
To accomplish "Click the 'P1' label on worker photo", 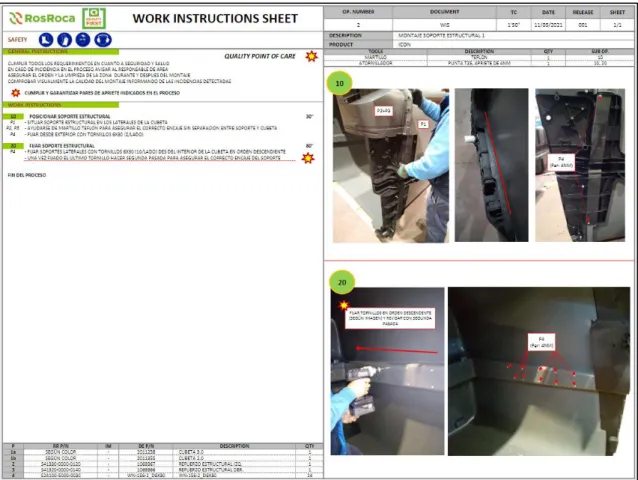I will coord(423,124).
